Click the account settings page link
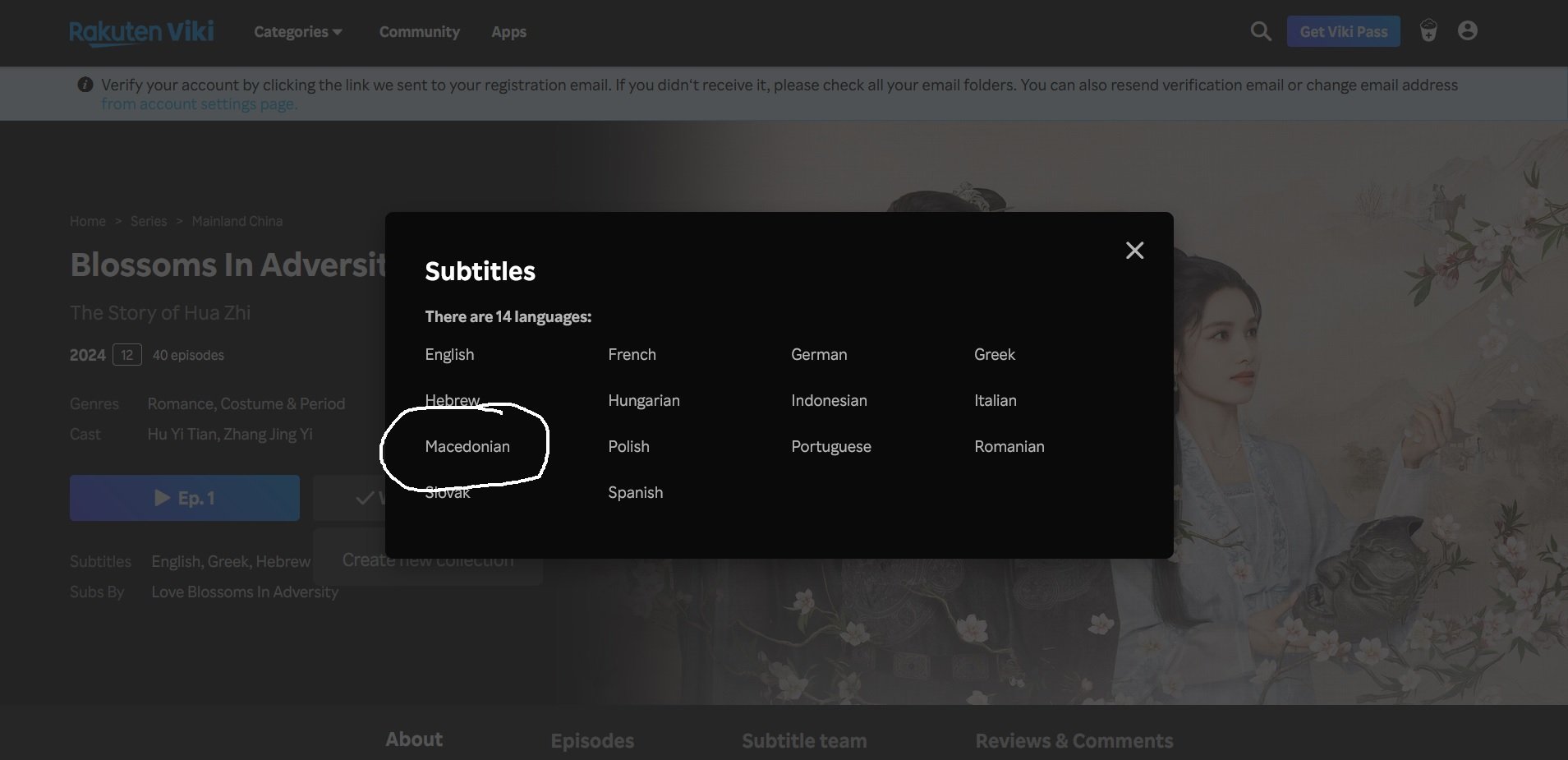The width and height of the screenshot is (1568, 760). coord(199,104)
